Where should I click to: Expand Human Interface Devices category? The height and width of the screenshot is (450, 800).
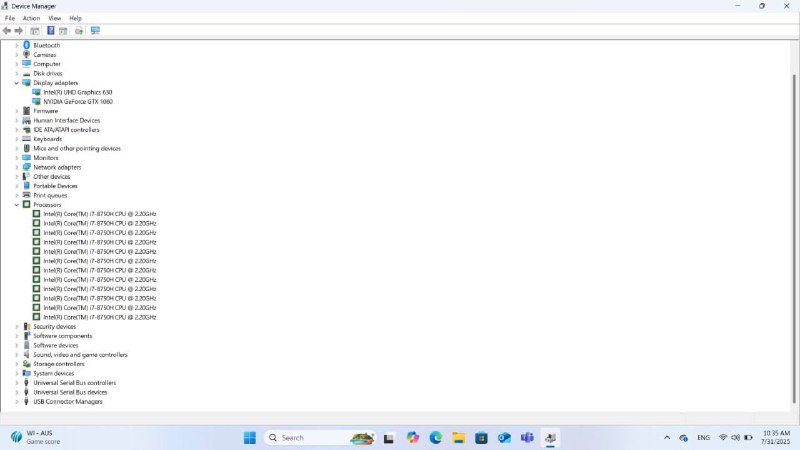[16, 120]
